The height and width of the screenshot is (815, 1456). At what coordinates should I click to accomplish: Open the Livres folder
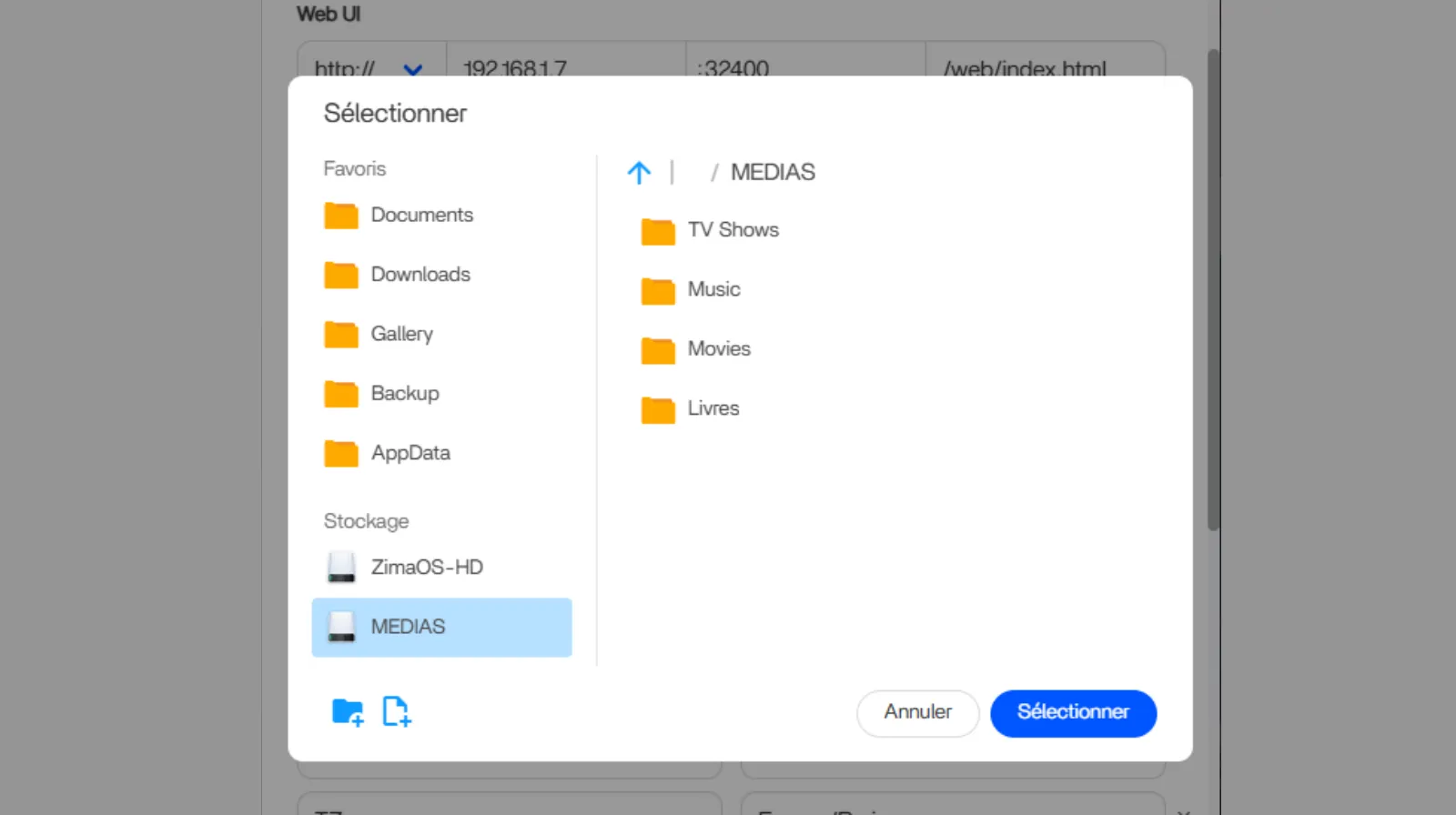coord(713,408)
